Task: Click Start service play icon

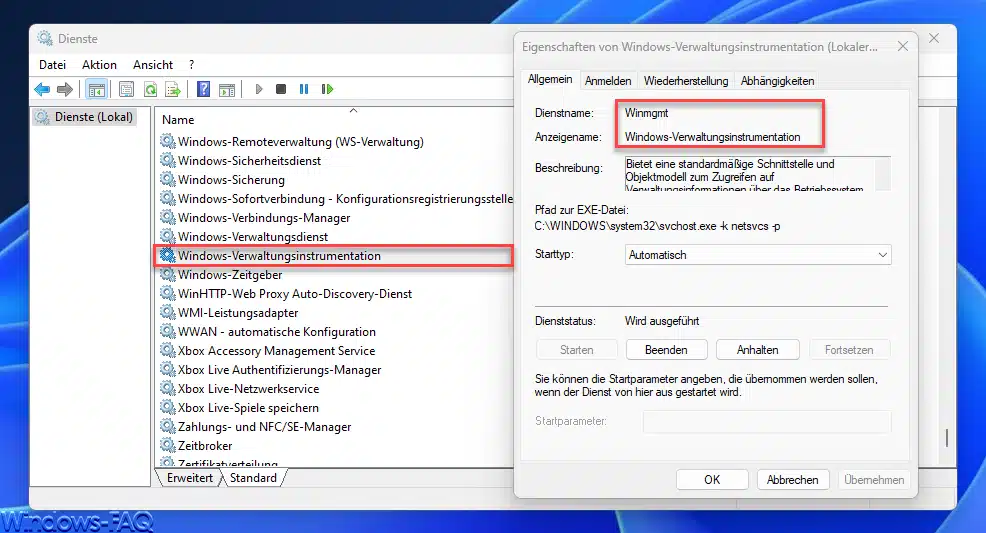Action: pyautogui.click(x=258, y=89)
